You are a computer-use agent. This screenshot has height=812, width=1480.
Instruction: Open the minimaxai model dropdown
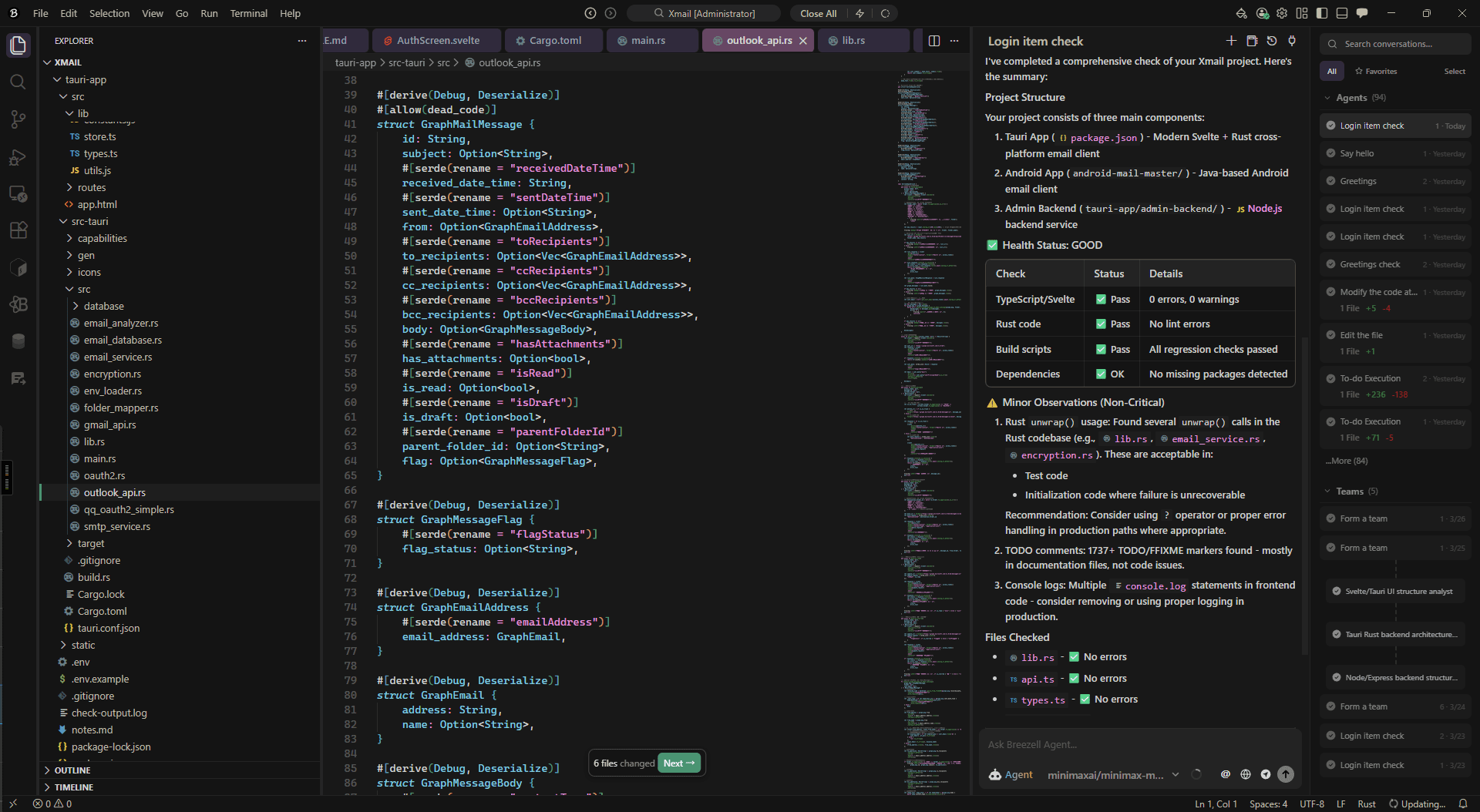[x=1110, y=774]
